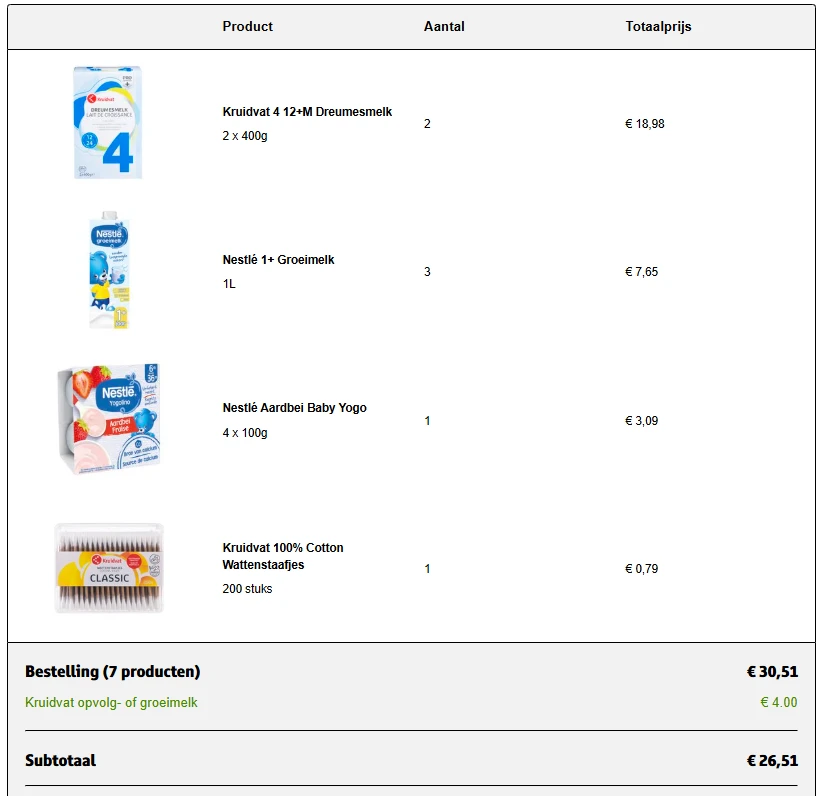
Task: Click the Bestelling (7 producten) label
Action: tap(112, 672)
